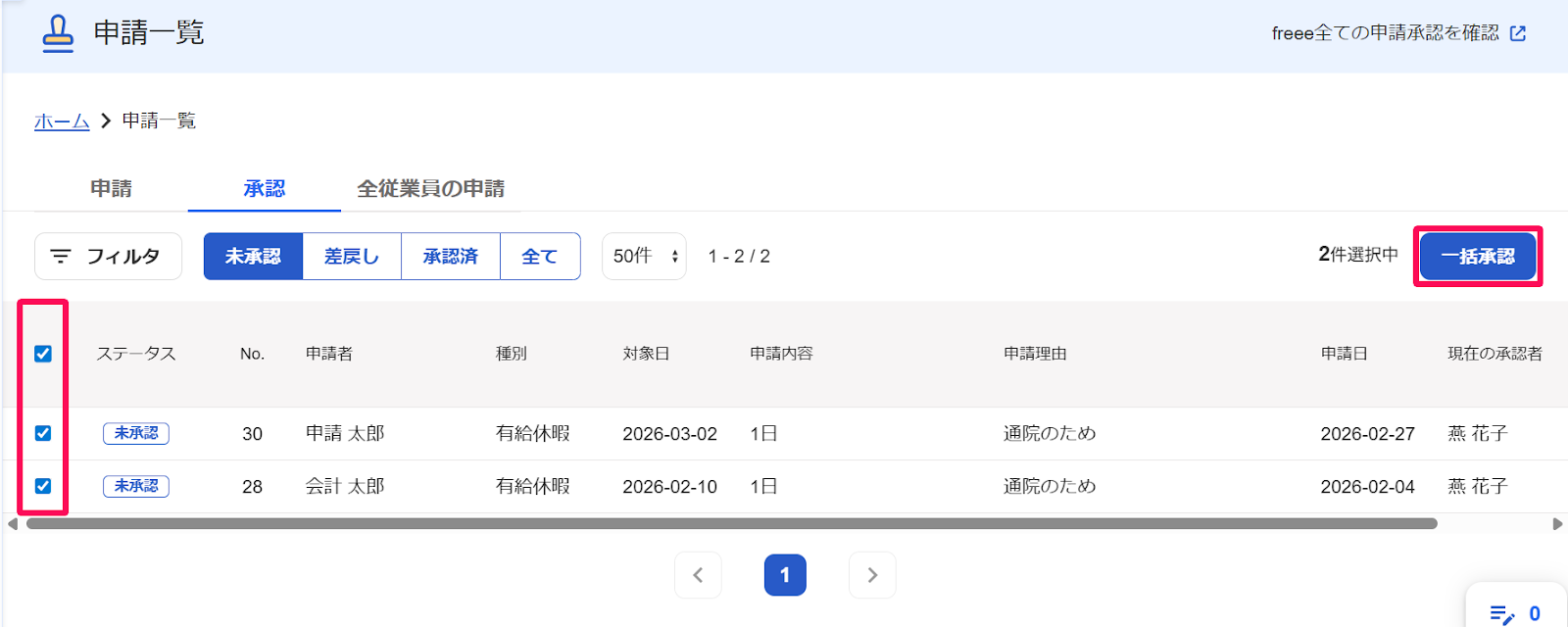
Task: Click No. column header
Action: (253, 354)
